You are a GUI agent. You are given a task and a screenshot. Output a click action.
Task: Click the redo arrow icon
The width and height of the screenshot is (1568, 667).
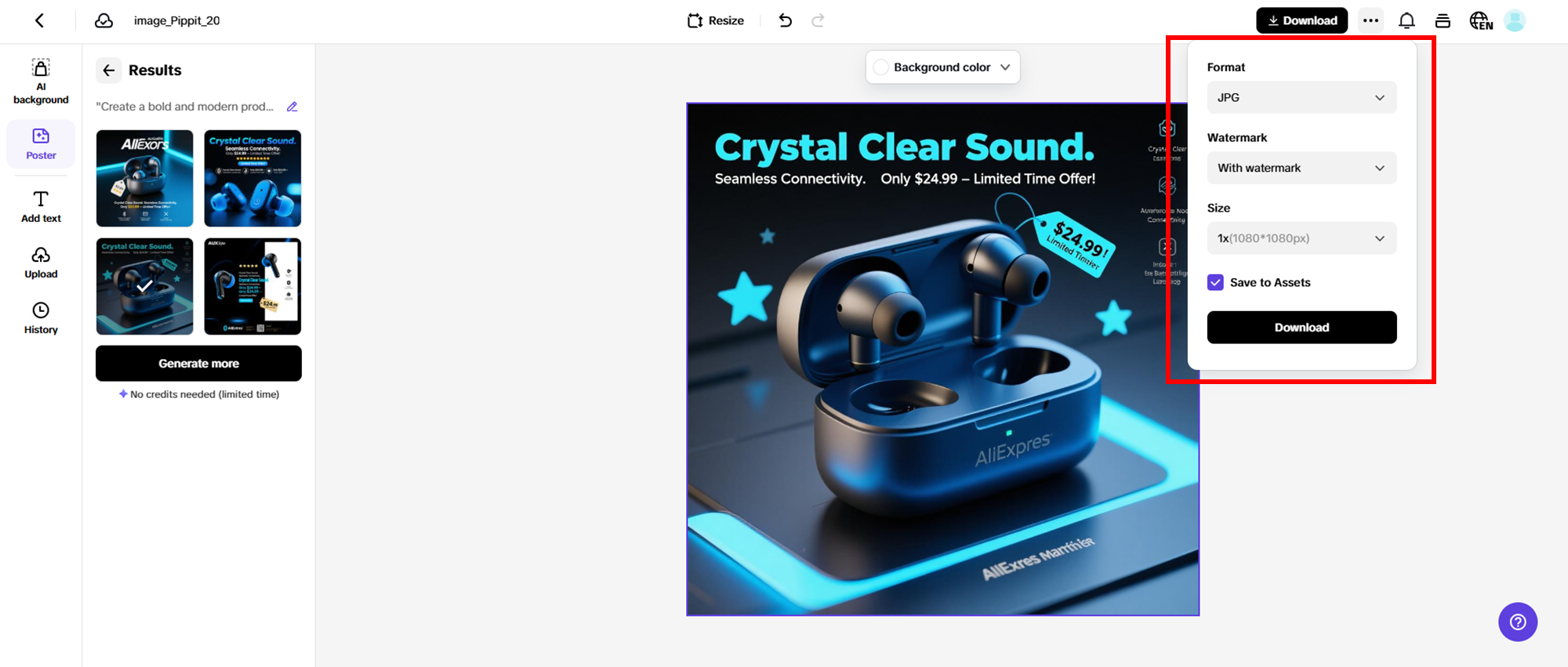[818, 20]
